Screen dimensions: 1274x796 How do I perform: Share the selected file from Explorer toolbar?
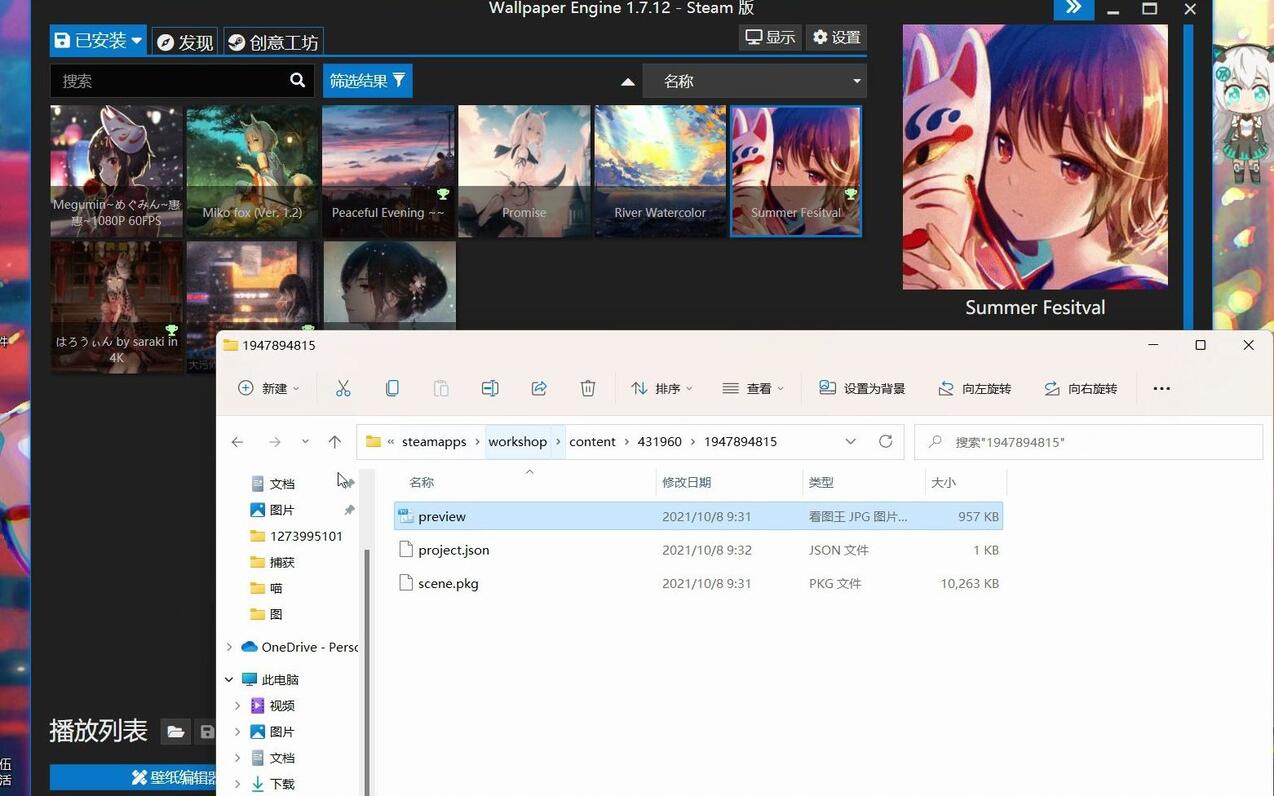coord(539,388)
